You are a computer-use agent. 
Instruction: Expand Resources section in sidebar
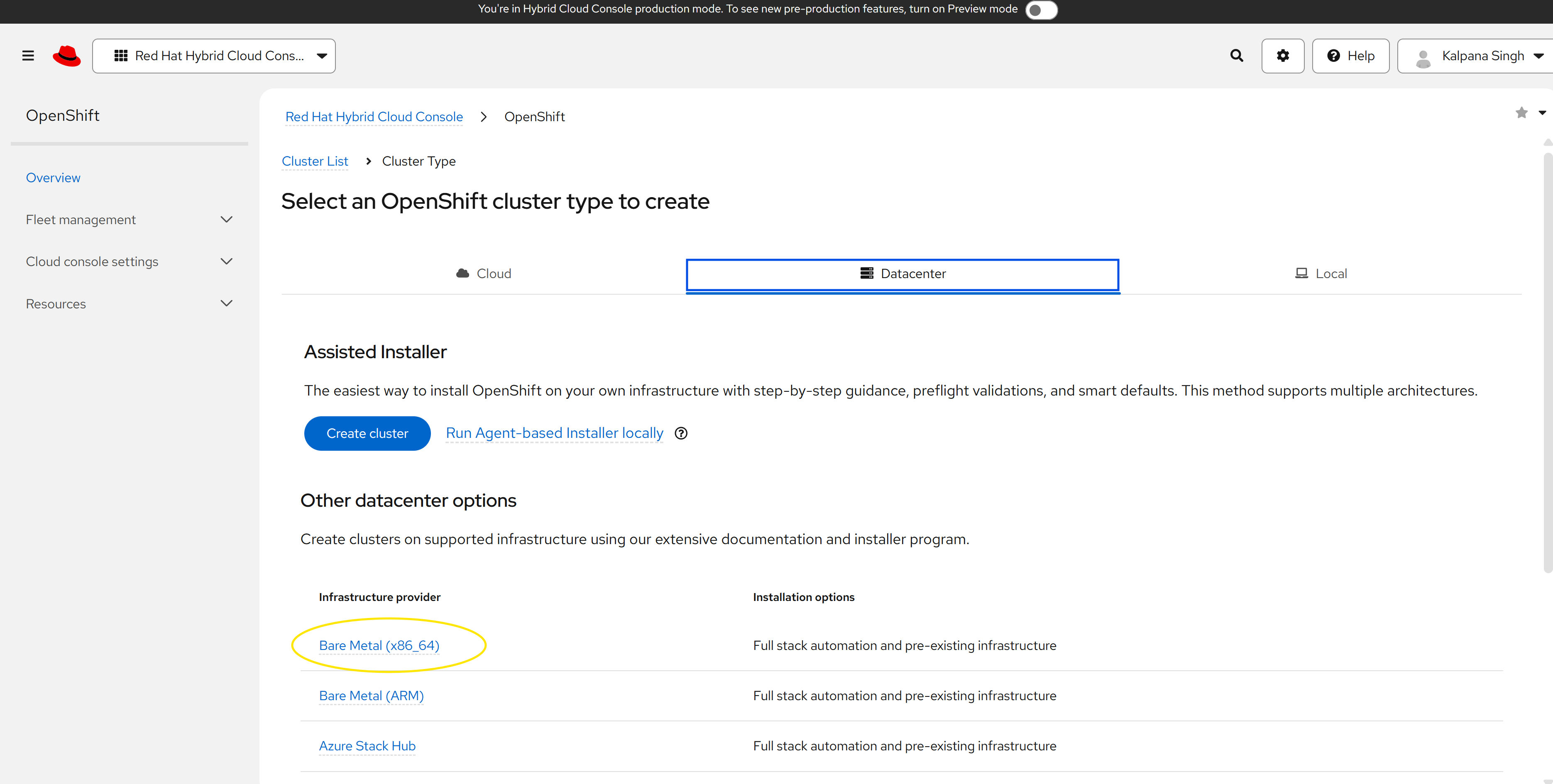[129, 304]
